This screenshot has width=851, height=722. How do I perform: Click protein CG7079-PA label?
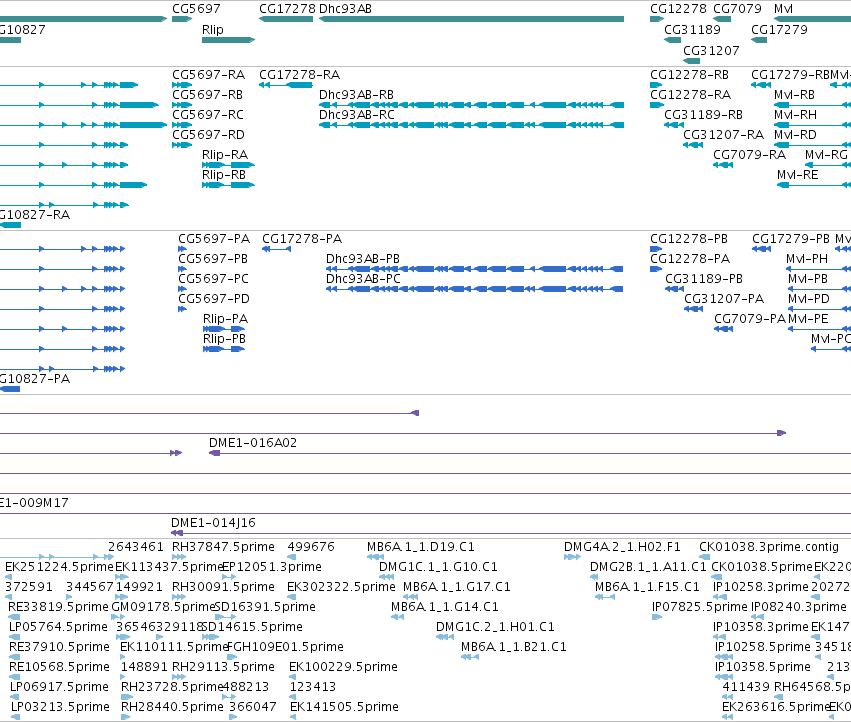(750, 319)
